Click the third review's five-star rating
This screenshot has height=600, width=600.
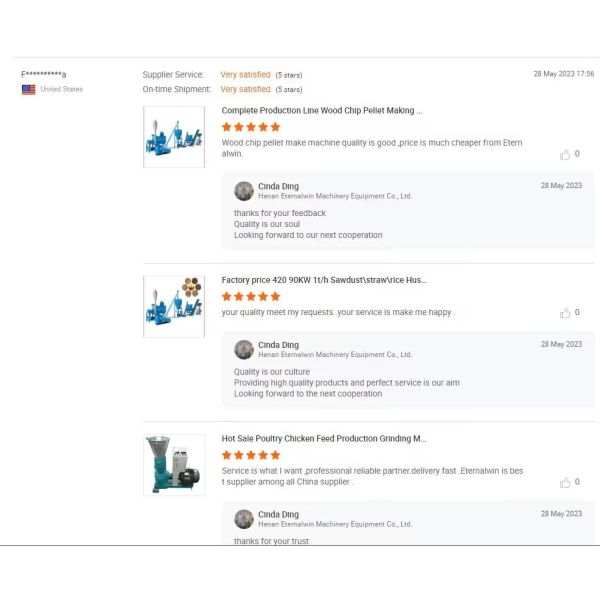click(251, 455)
